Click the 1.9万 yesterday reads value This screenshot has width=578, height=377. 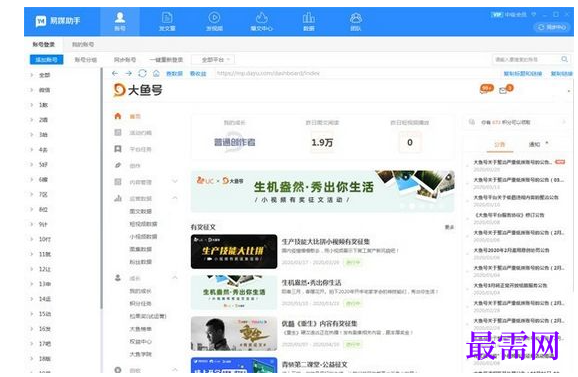tap(322, 142)
